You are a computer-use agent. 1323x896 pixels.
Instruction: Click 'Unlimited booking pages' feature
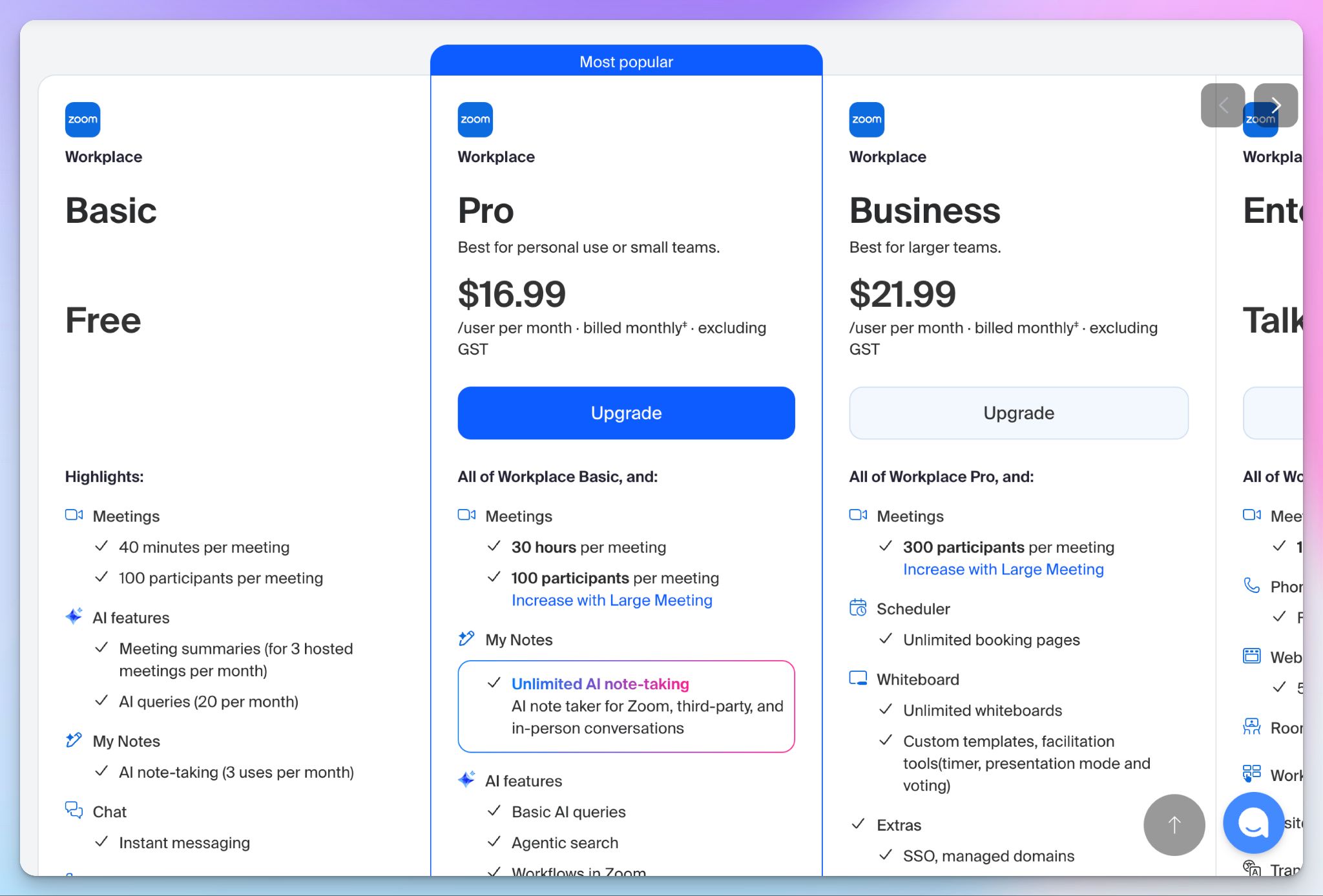click(x=991, y=640)
